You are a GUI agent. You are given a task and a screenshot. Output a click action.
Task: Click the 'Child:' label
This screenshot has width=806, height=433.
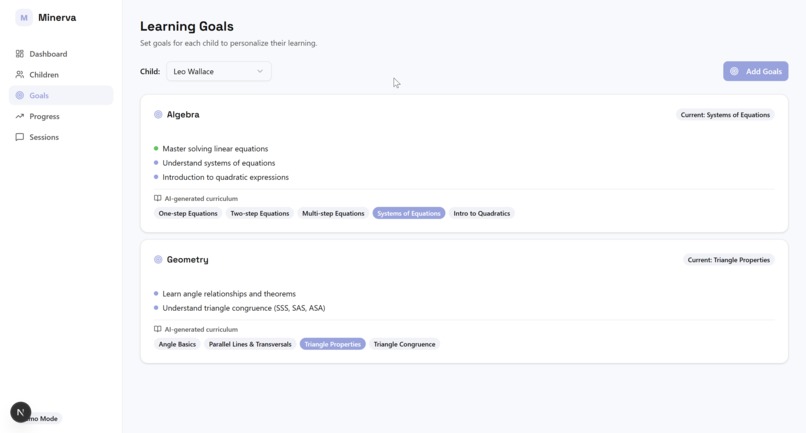[x=150, y=71]
